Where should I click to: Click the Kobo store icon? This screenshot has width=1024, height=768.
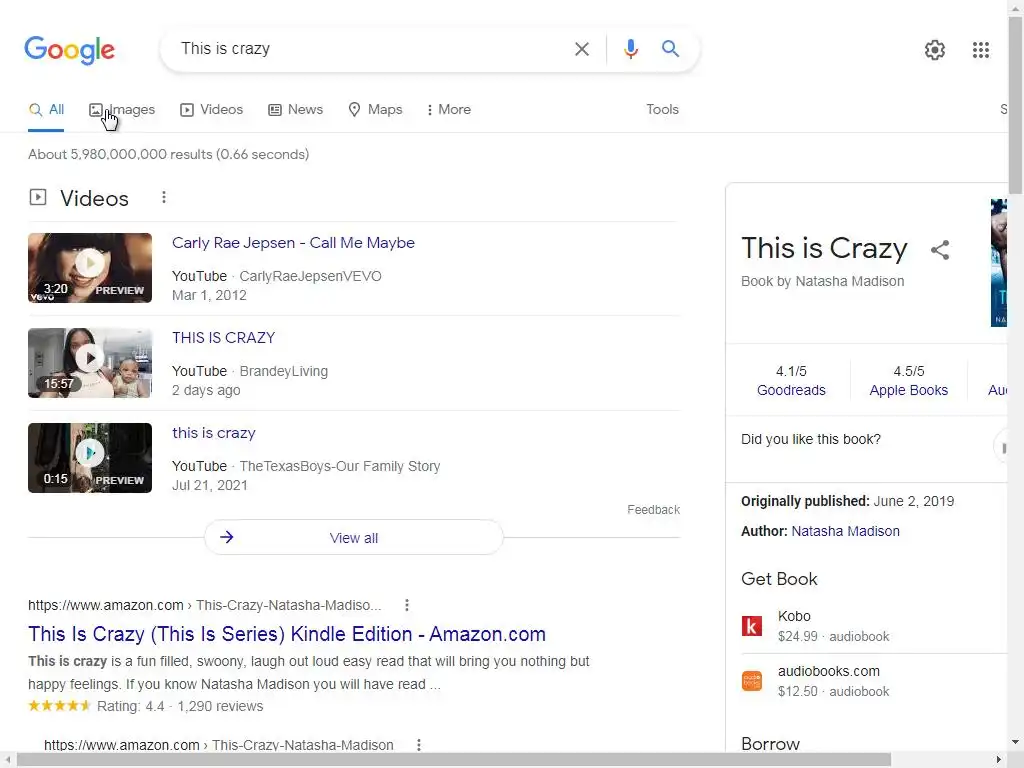[752, 626]
